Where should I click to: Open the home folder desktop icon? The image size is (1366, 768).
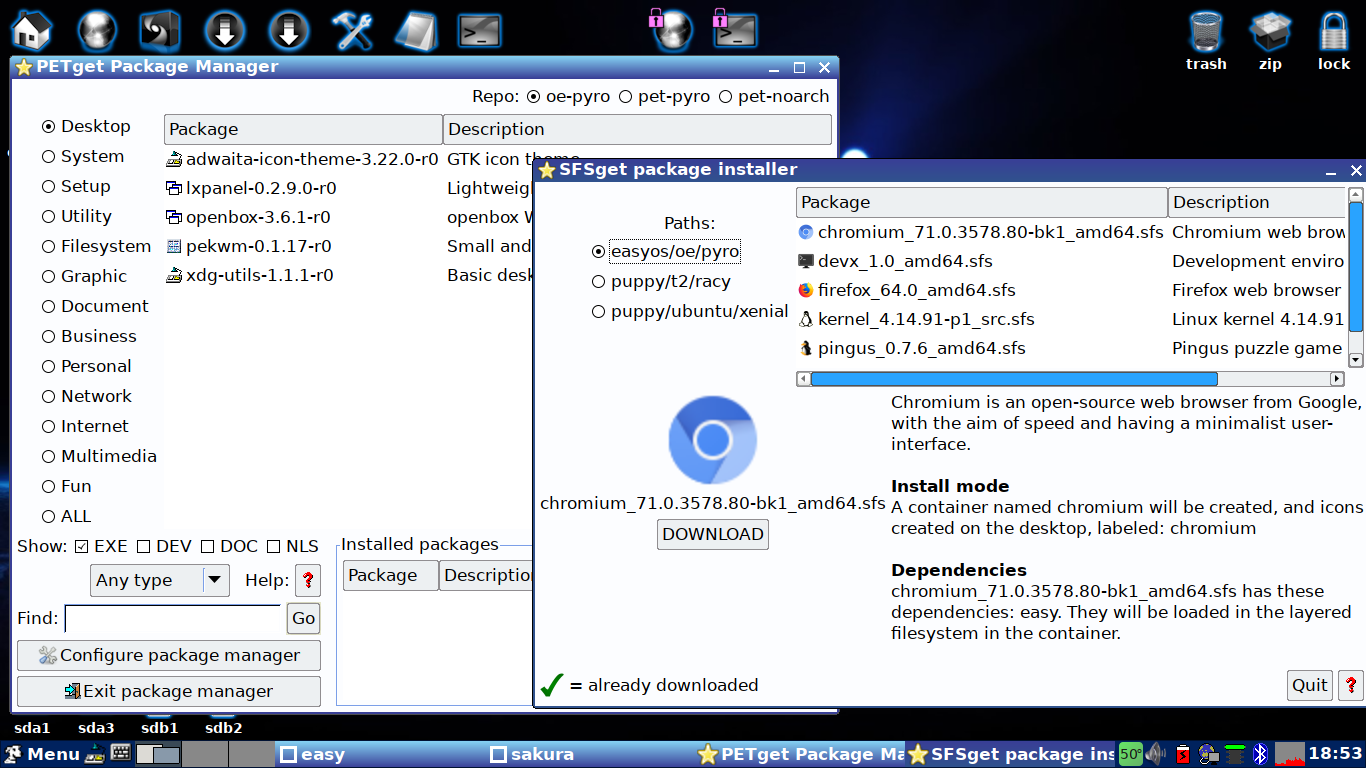pyautogui.click(x=31, y=30)
